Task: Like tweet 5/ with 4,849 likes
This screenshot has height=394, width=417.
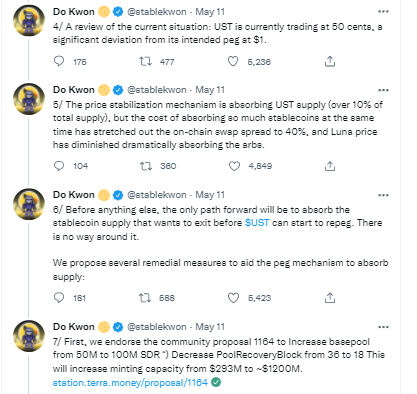Action: coord(234,166)
